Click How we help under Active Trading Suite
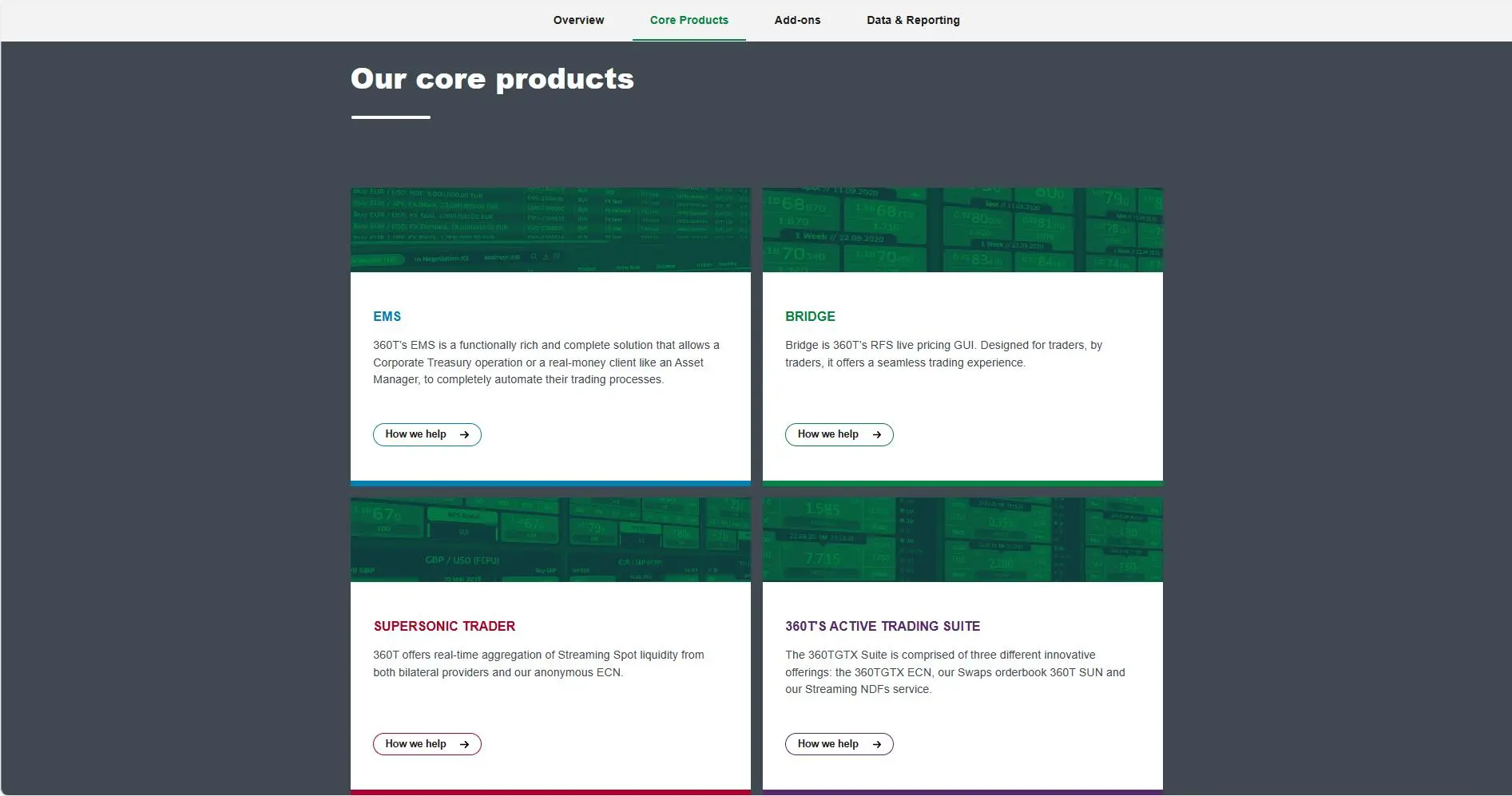The width and height of the screenshot is (1512, 796). pos(839,744)
